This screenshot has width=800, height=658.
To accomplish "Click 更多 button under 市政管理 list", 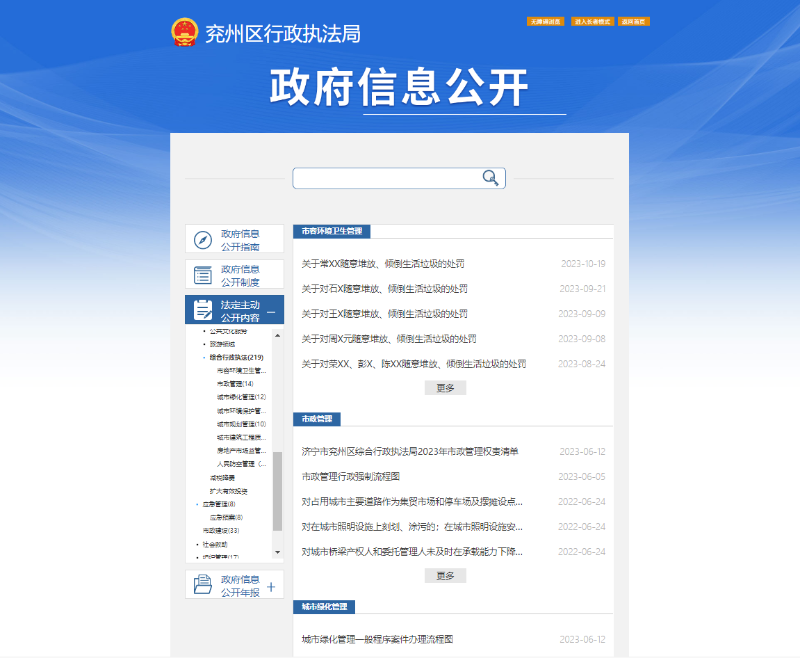I will (x=445, y=575).
